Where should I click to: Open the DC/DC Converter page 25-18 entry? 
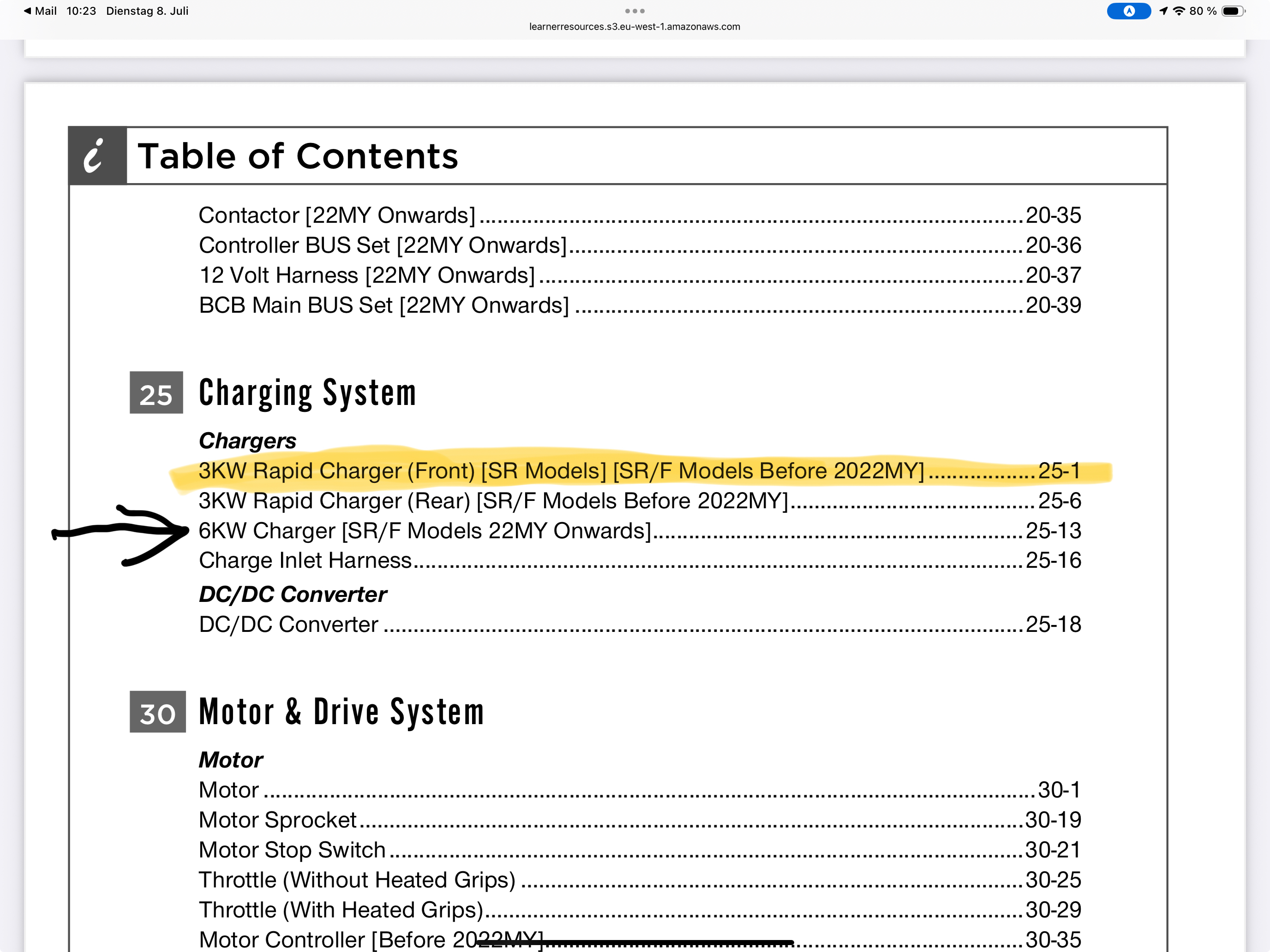(289, 625)
